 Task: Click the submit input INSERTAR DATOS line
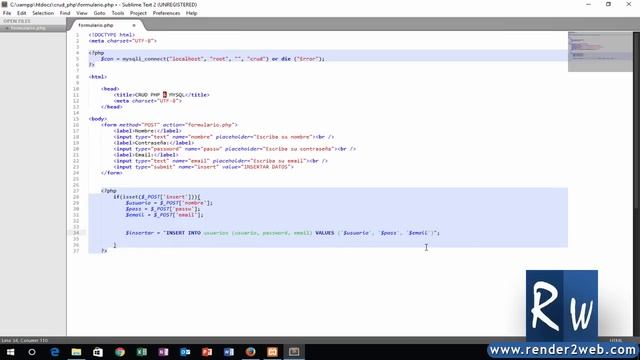203,167
